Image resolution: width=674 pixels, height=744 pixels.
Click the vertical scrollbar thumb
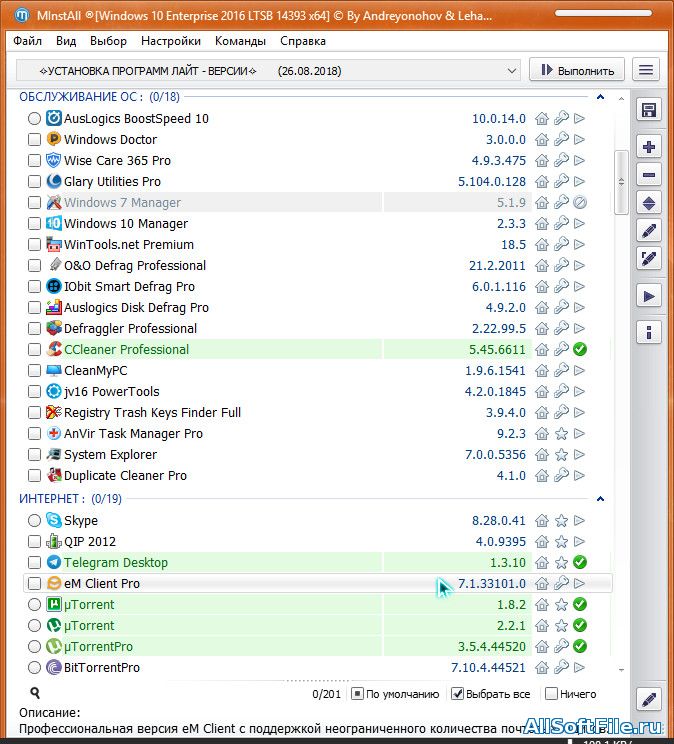coord(621,182)
